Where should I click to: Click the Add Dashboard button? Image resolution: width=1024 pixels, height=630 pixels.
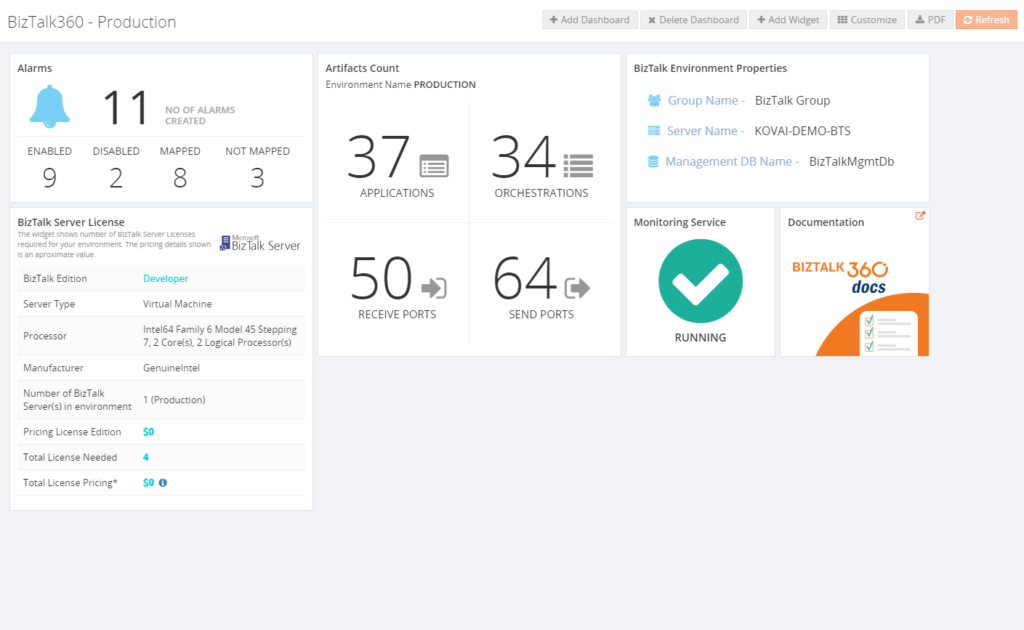coord(589,20)
